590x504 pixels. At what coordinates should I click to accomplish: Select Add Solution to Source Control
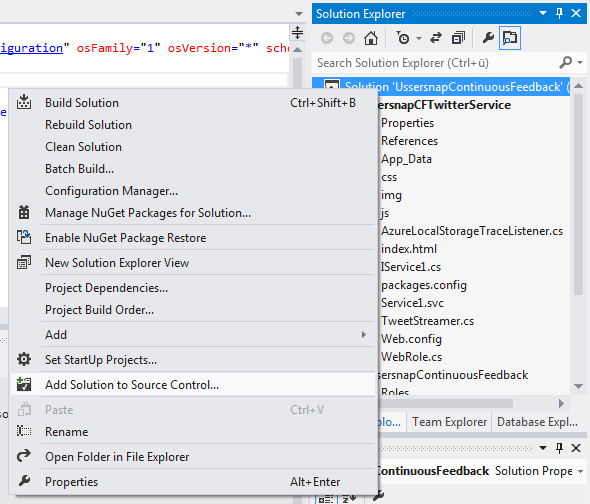[193, 384]
